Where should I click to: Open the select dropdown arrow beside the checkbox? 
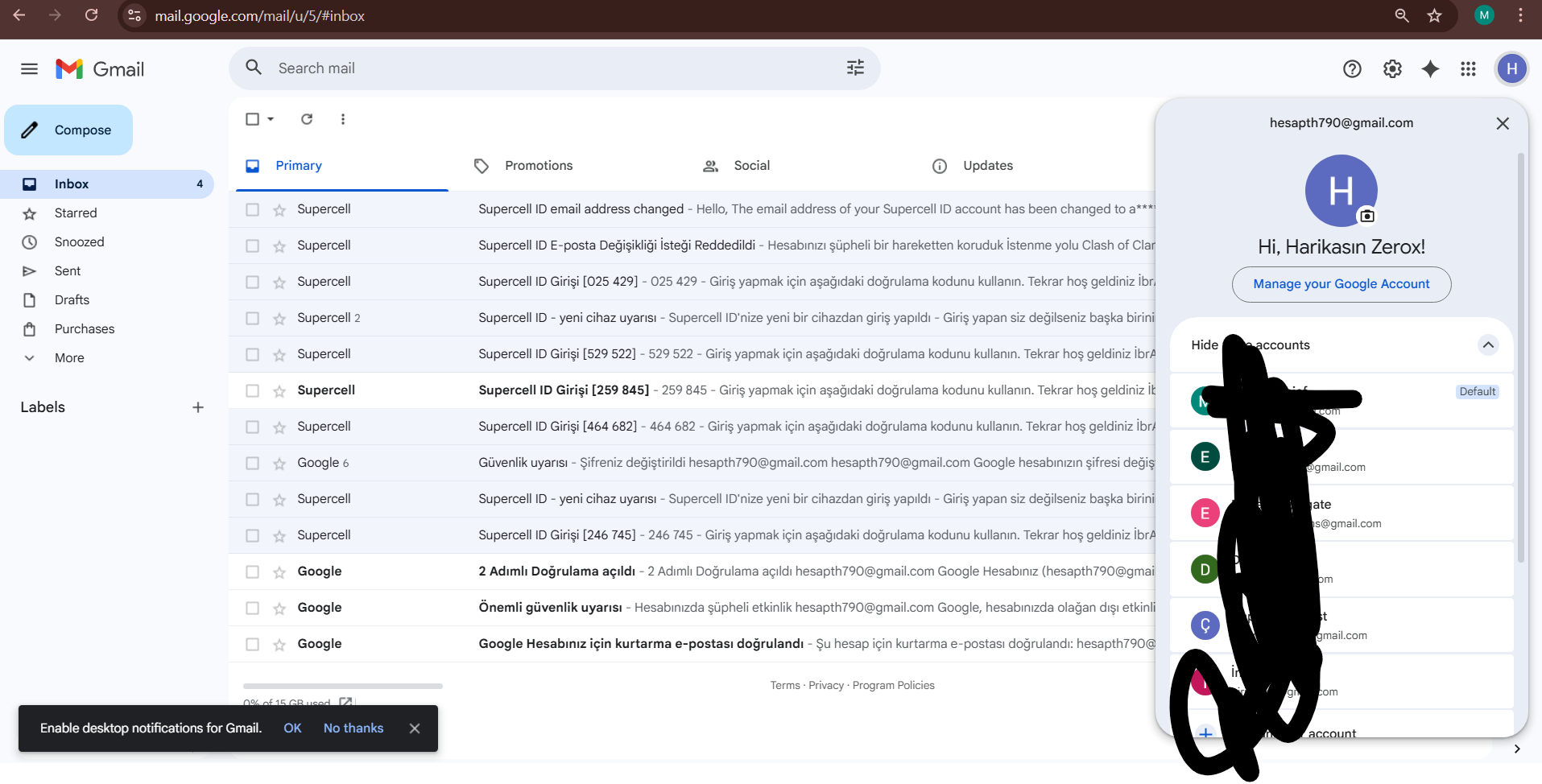click(271, 119)
